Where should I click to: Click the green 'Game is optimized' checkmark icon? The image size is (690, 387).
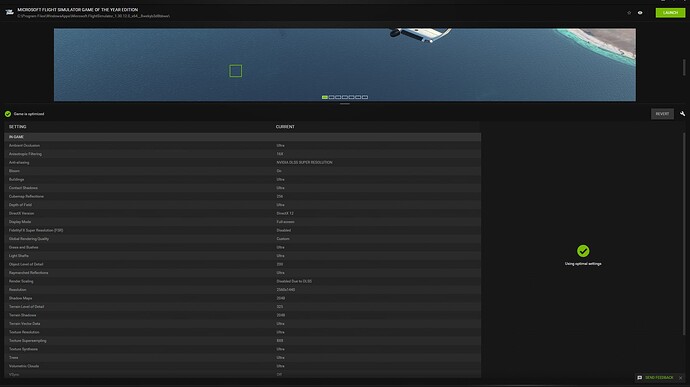pos(8,114)
